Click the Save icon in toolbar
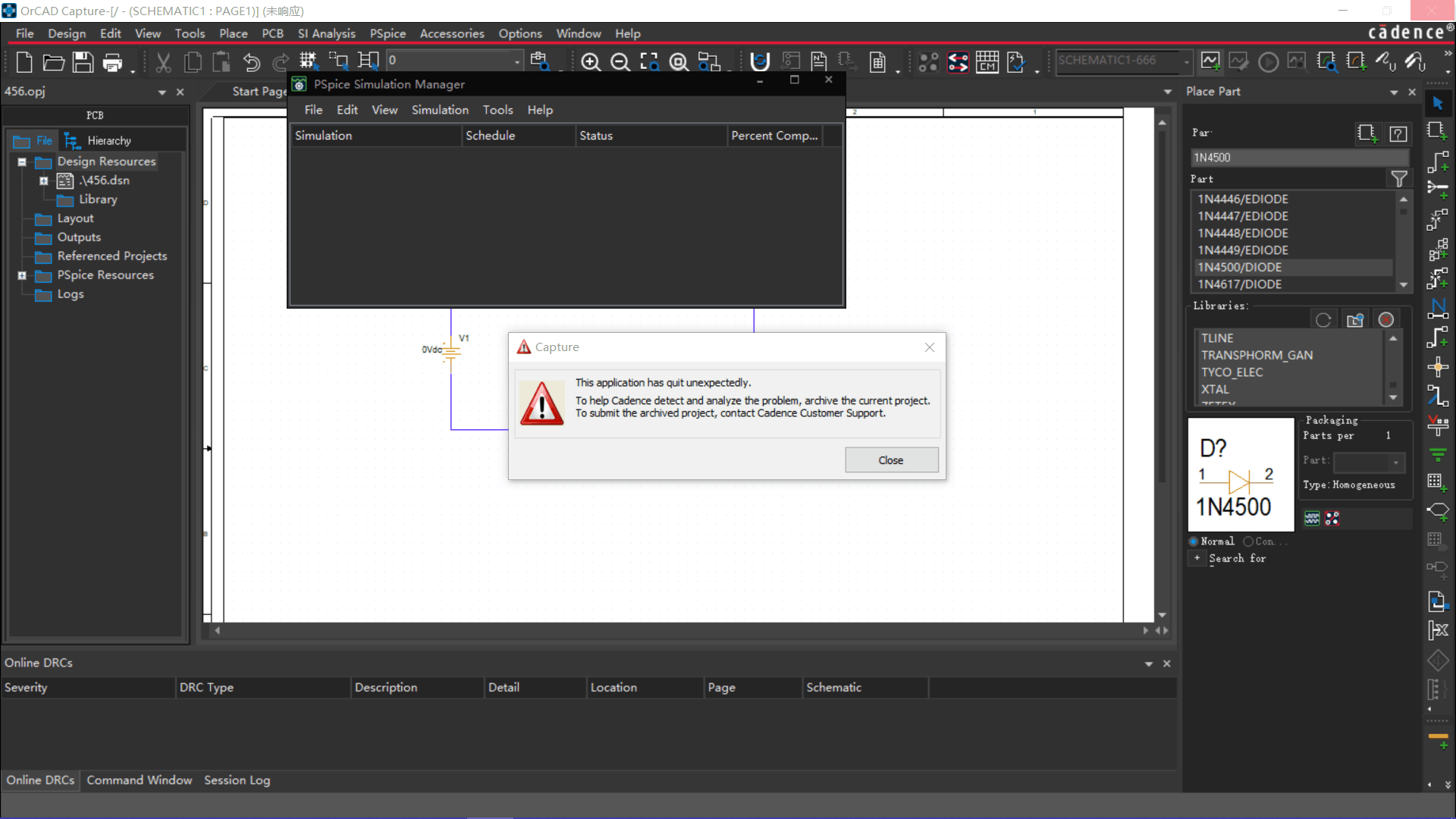1456x819 pixels. (83, 62)
